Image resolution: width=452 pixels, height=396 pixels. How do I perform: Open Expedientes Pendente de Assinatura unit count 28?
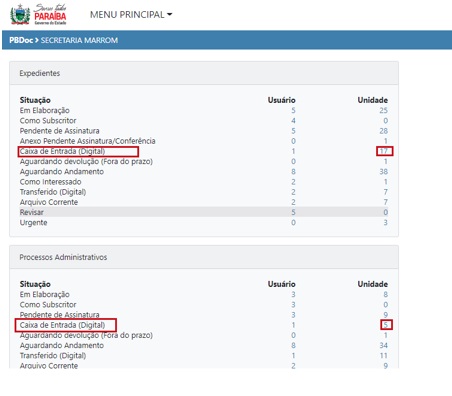pyautogui.click(x=383, y=131)
